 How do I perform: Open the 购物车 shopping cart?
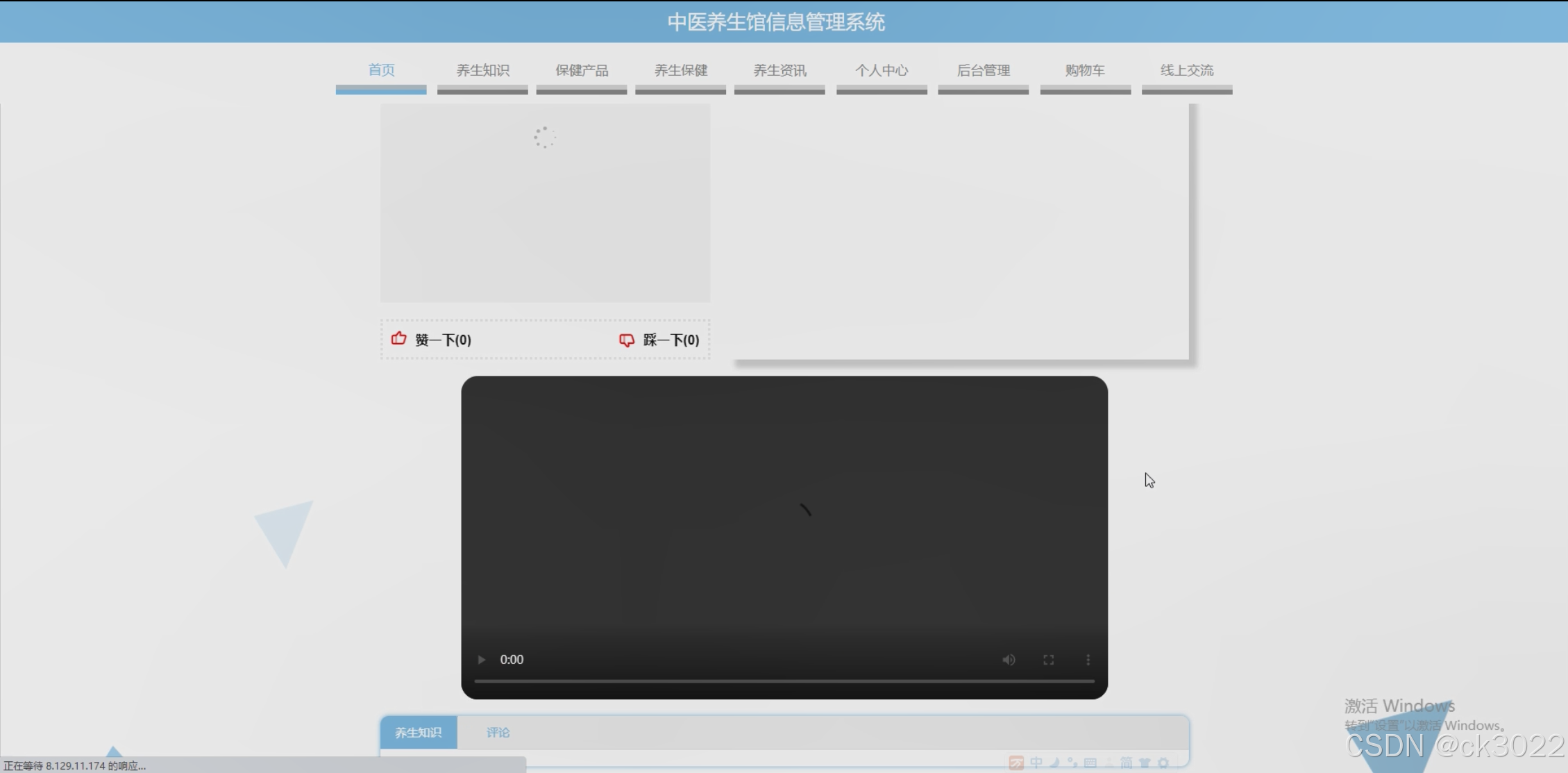[x=1085, y=70]
